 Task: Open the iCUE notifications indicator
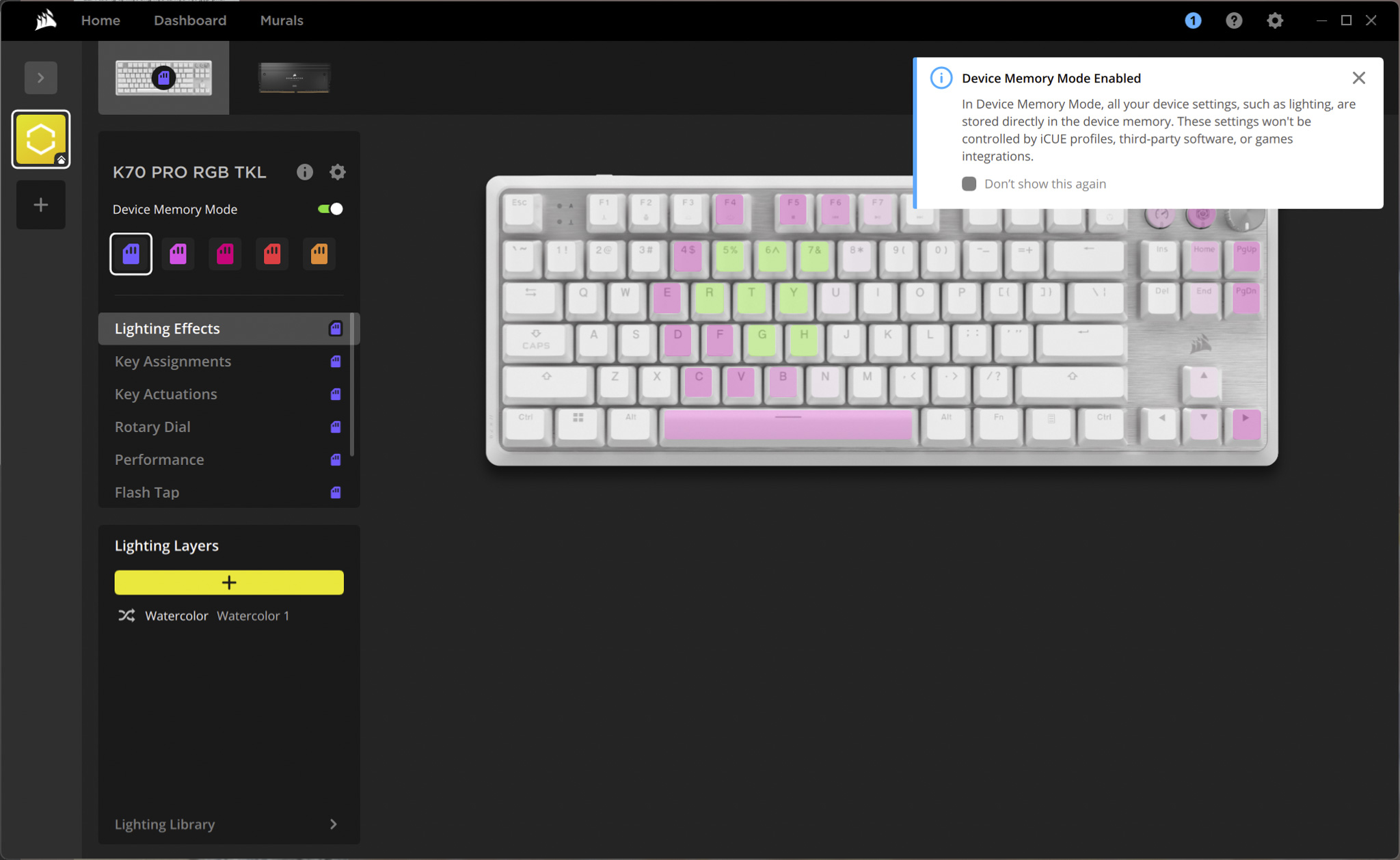[x=1193, y=21]
